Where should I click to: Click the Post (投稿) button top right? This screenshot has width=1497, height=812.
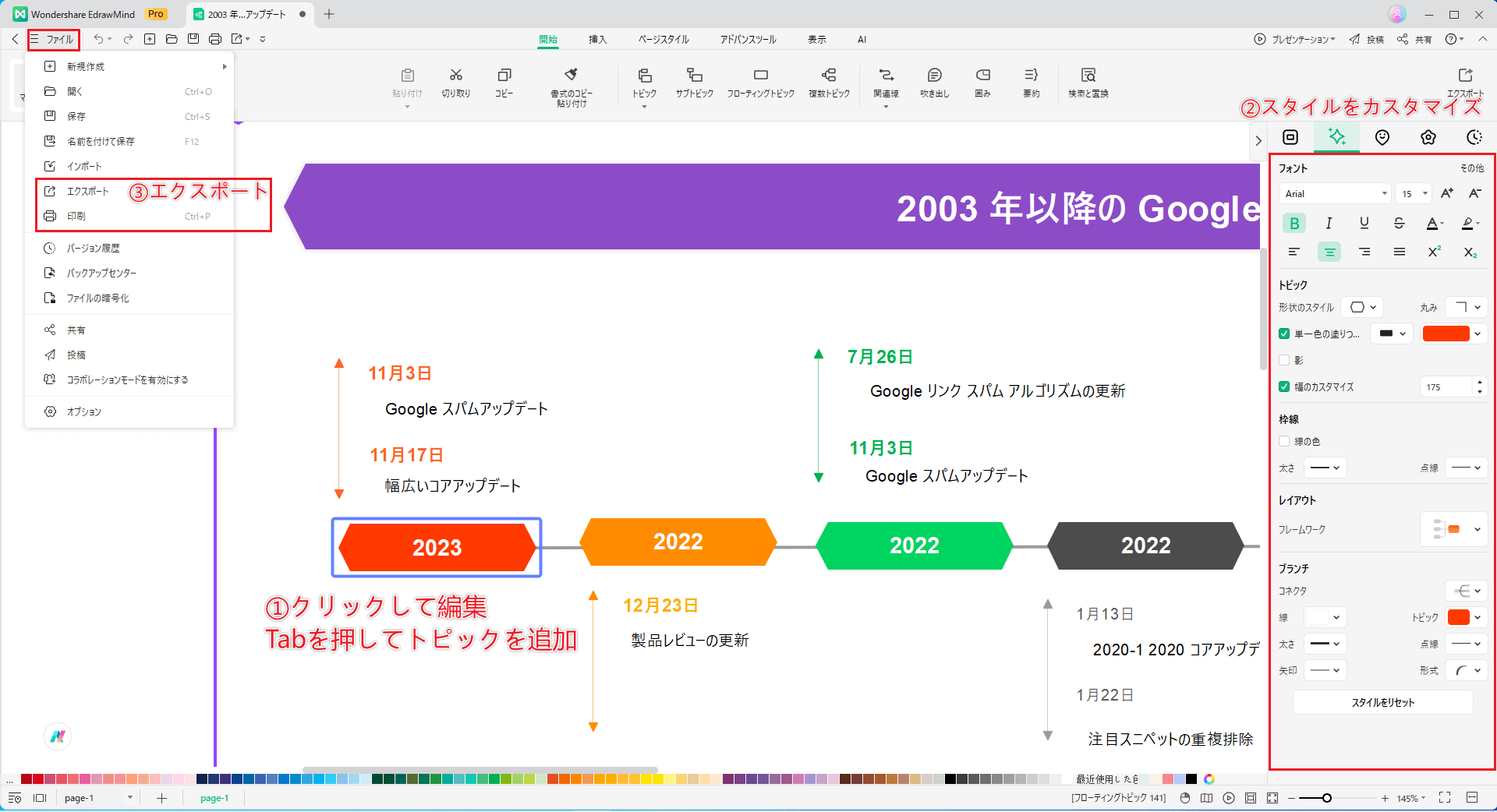tap(1367, 39)
